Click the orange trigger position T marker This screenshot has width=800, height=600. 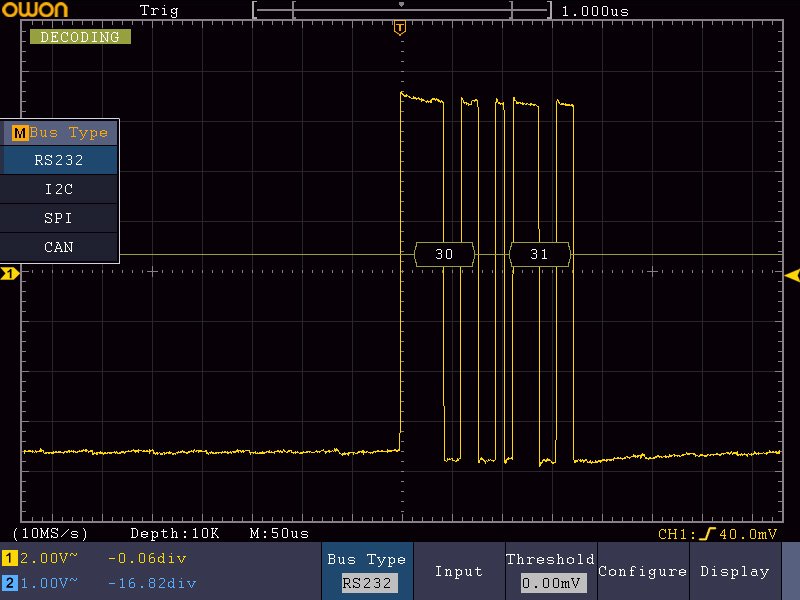(x=400, y=28)
